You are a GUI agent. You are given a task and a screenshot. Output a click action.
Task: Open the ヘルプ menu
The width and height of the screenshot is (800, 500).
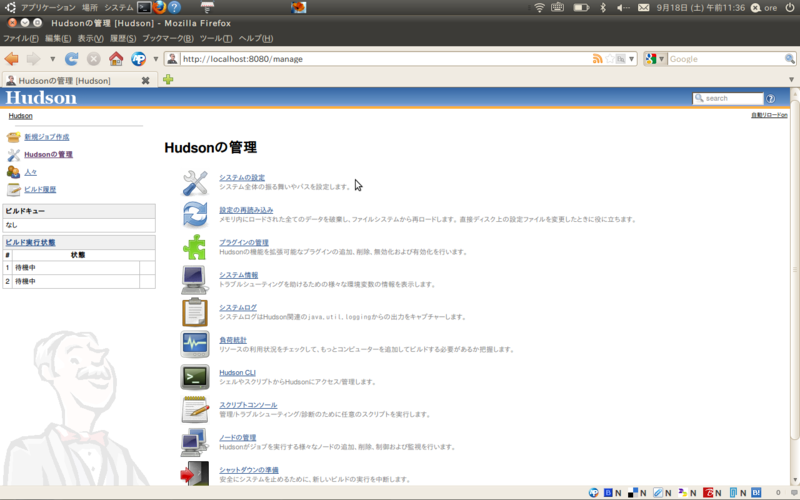[x=256, y=38]
